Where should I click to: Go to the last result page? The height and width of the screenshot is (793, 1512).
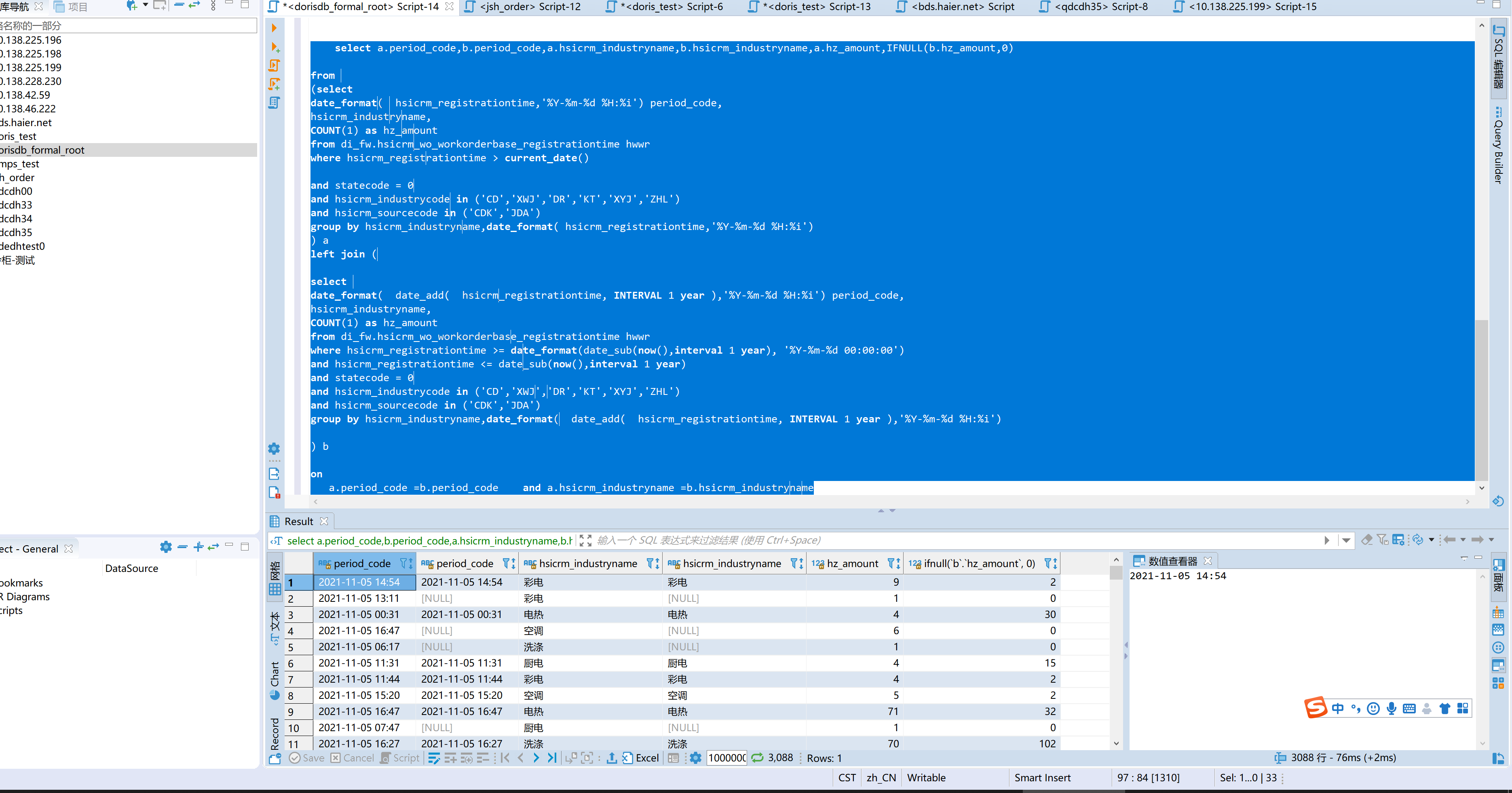552,758
